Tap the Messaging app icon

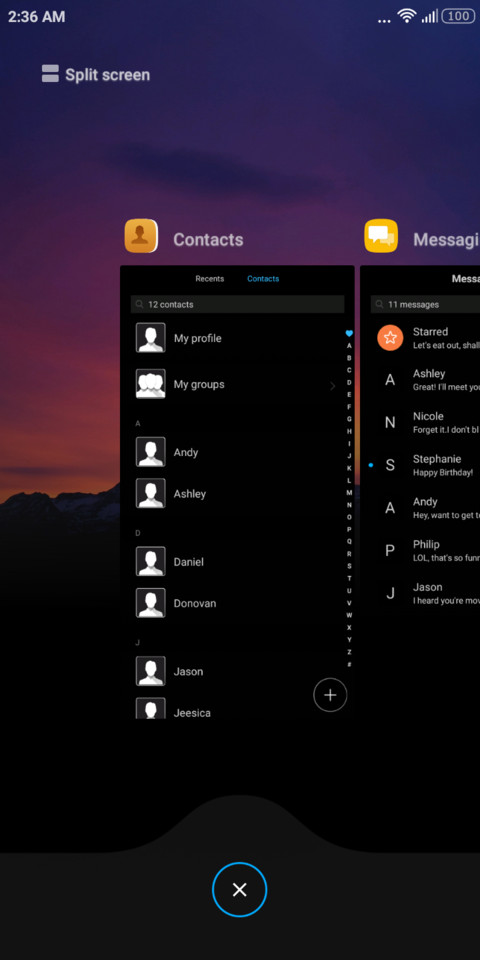381,236
